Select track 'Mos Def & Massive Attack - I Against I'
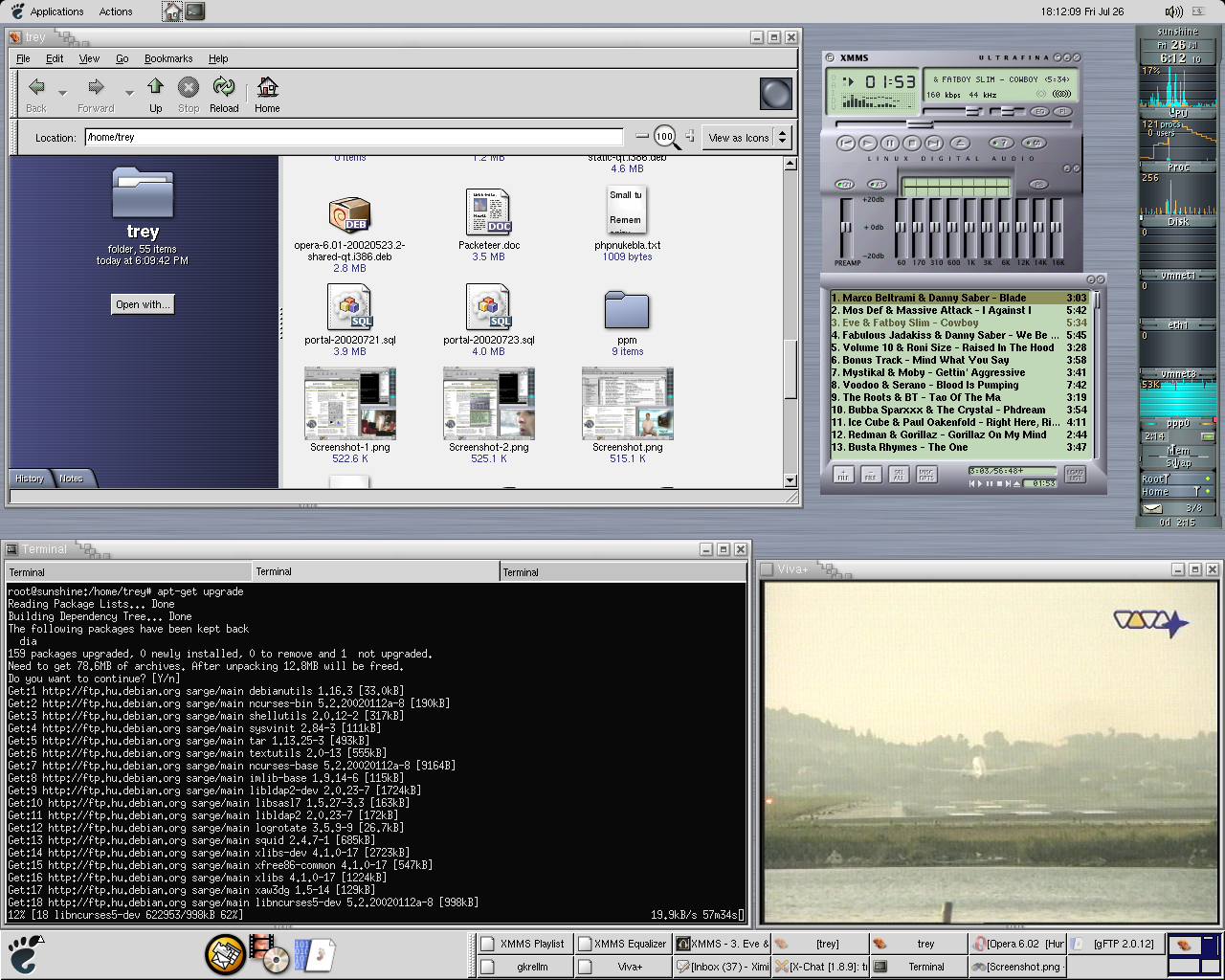The width and height of the screenshot is (1225, 980). click(x=959, y=310)
